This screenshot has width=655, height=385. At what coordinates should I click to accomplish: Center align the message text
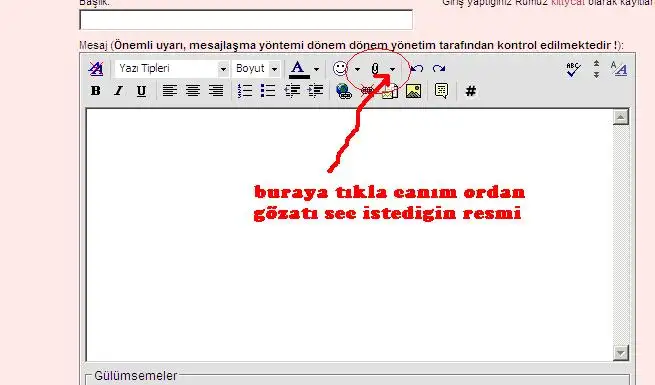click(x=193, y=91)
